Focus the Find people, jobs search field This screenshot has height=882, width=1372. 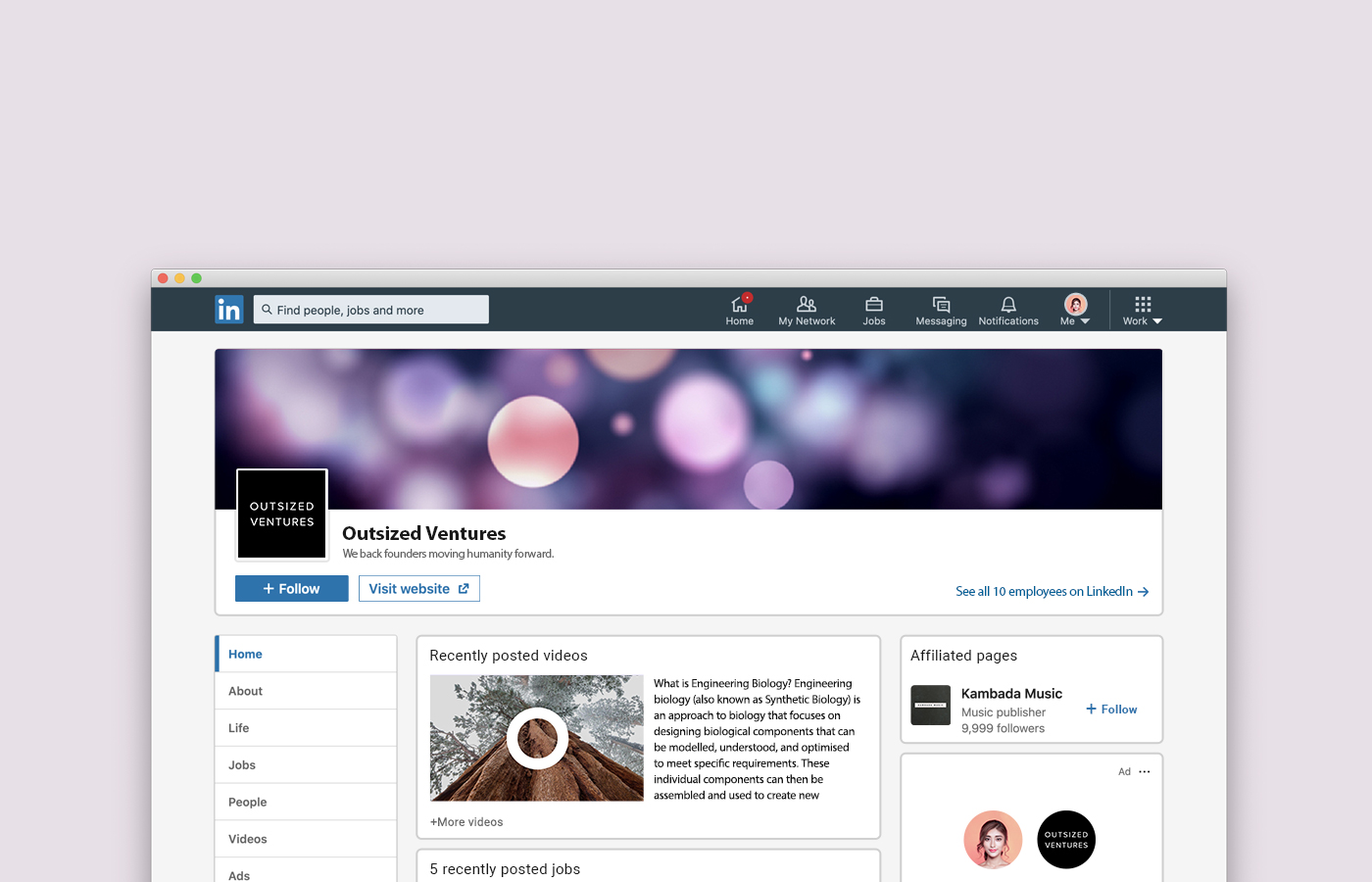coord(371,310)
